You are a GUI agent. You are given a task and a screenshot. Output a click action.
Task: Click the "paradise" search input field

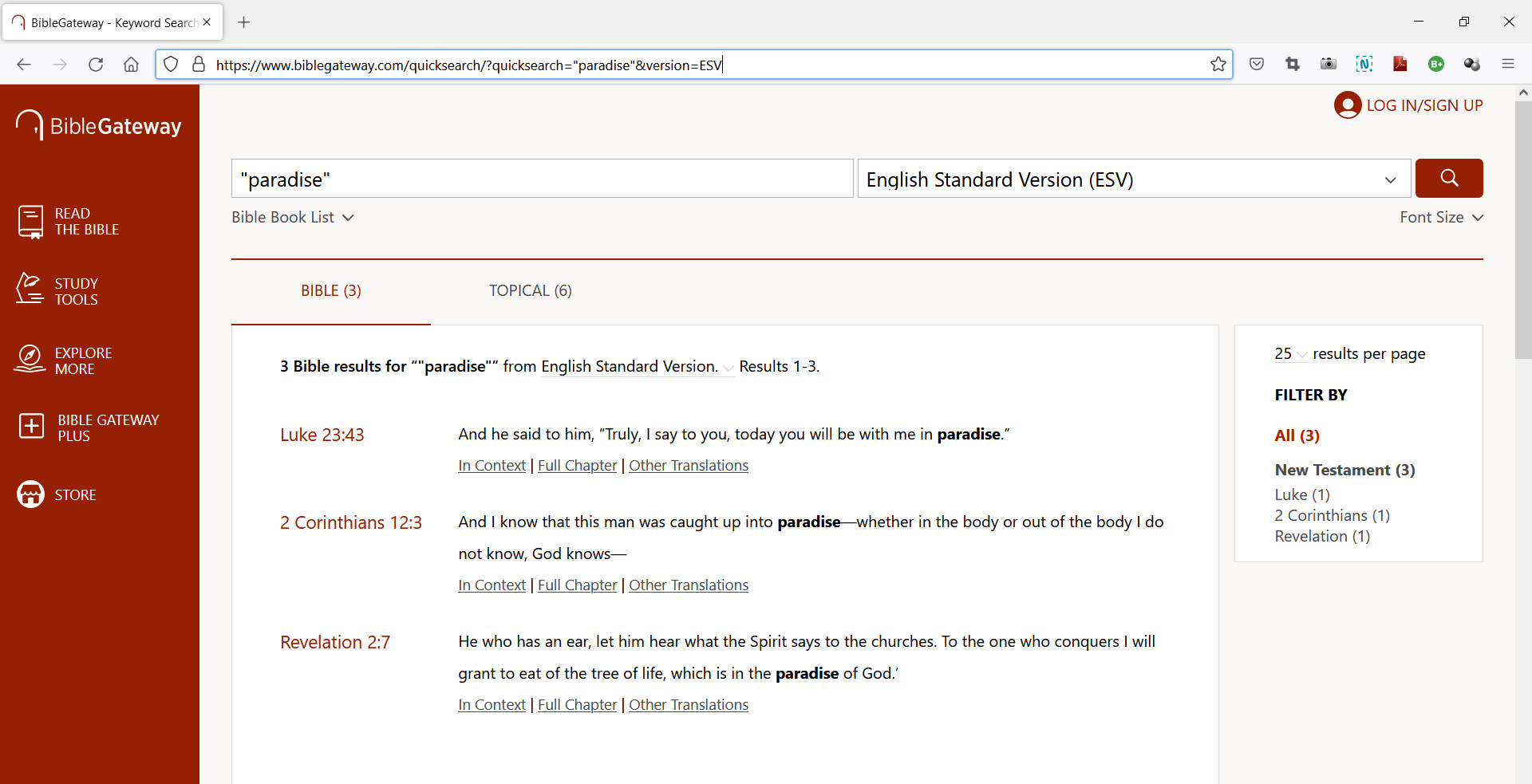542,179
